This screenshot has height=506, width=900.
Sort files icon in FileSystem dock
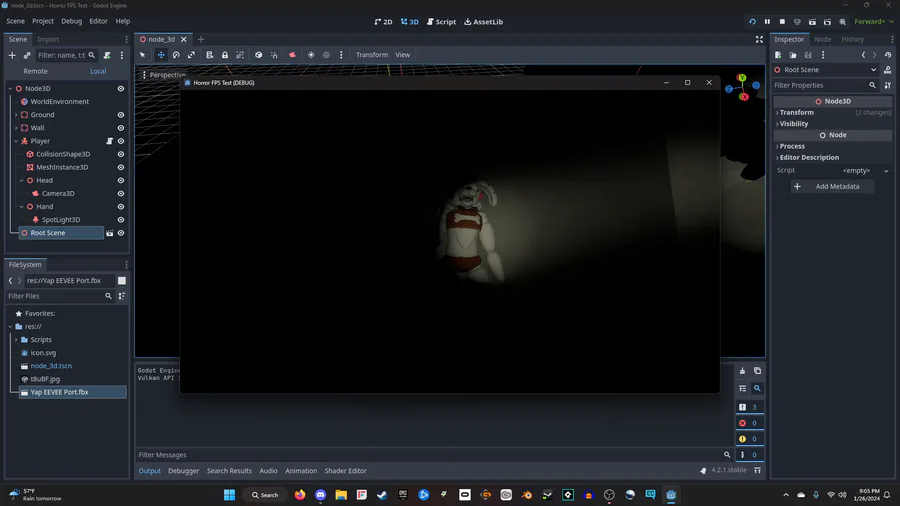122,296
